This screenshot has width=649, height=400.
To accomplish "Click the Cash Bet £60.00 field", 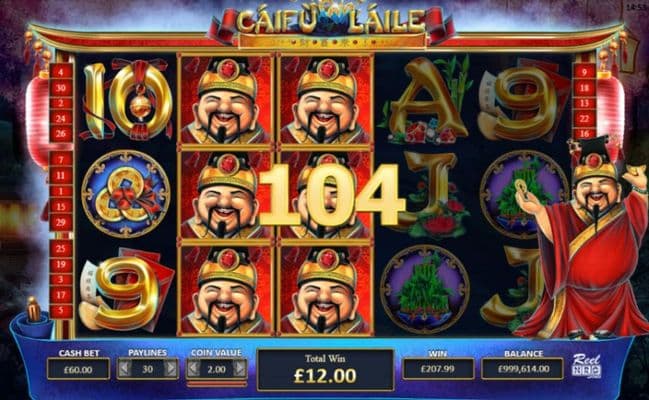I will 79,369.
